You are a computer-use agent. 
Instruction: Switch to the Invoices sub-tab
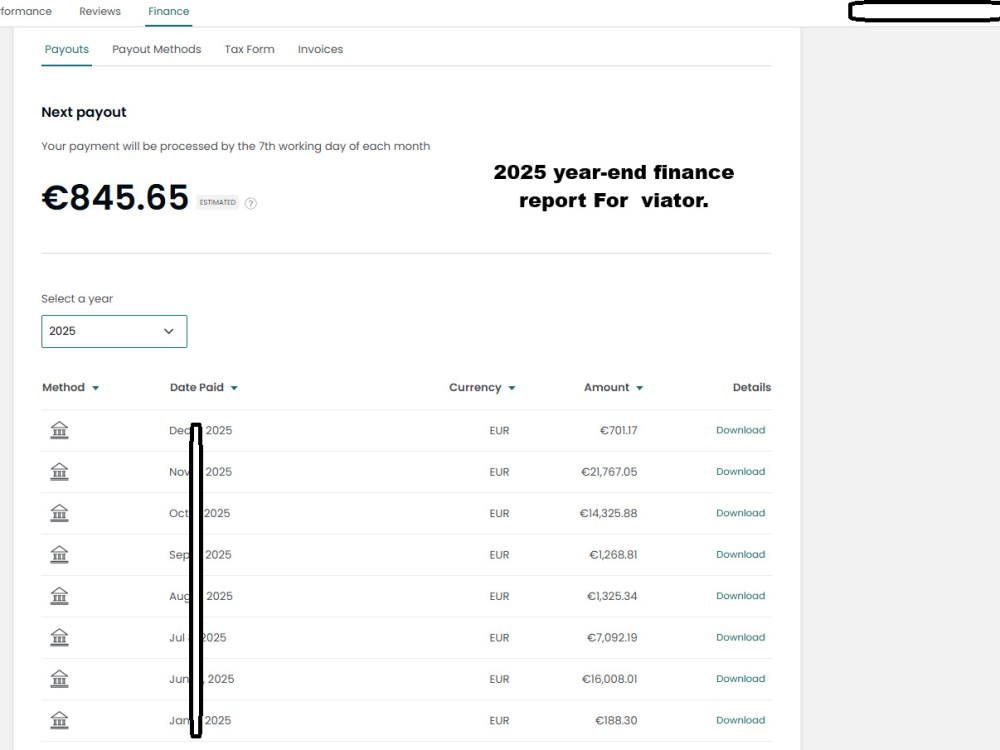tap(320, 49)
